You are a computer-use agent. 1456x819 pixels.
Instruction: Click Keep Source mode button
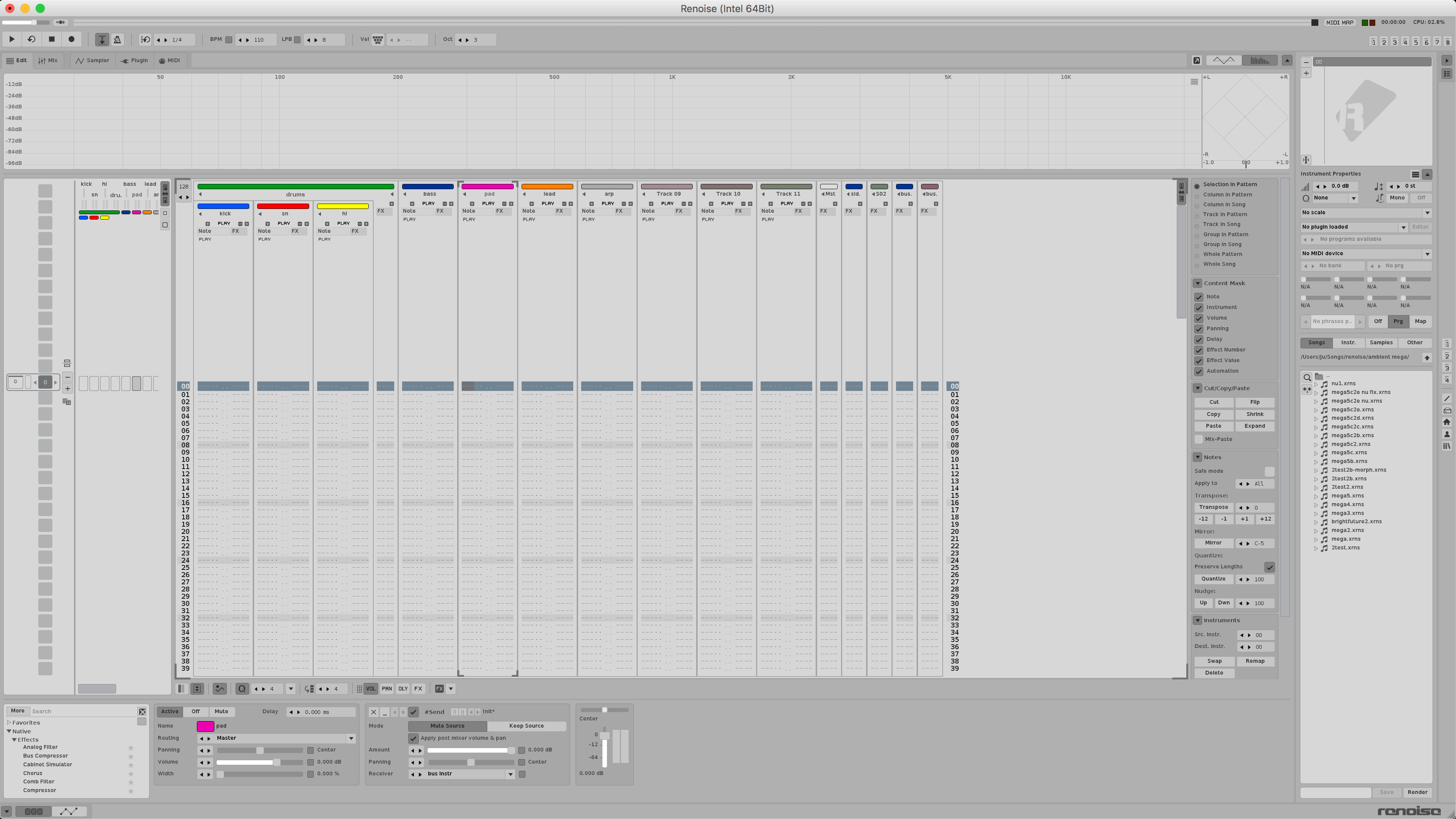(526, 726)
